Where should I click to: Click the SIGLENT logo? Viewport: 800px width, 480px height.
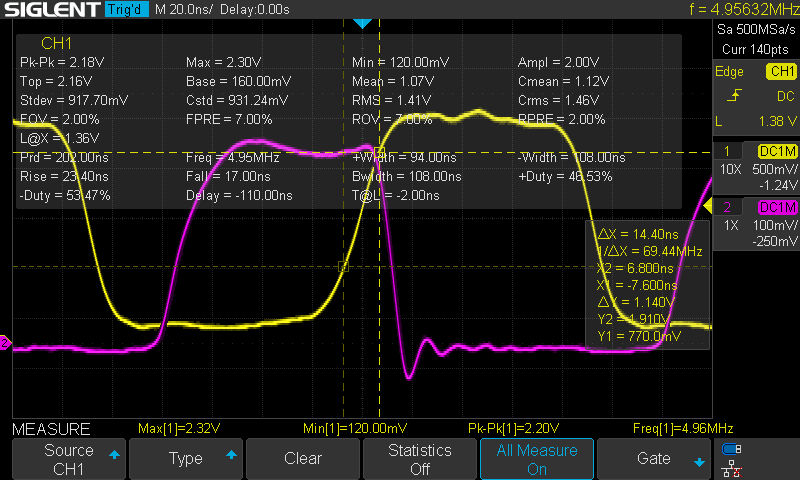[x=50, y=10]
